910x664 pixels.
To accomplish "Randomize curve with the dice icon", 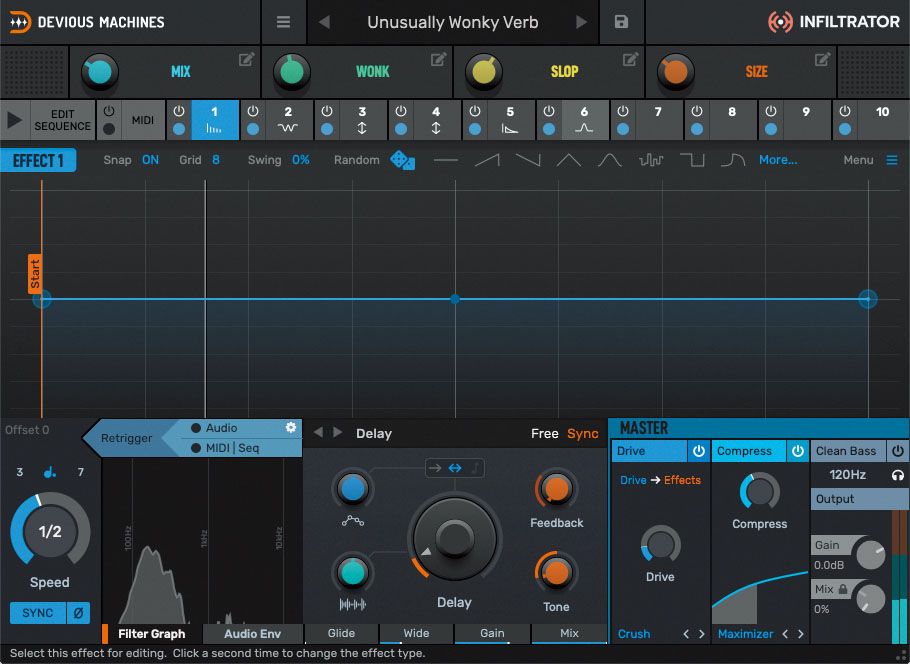I will [402, 160].
